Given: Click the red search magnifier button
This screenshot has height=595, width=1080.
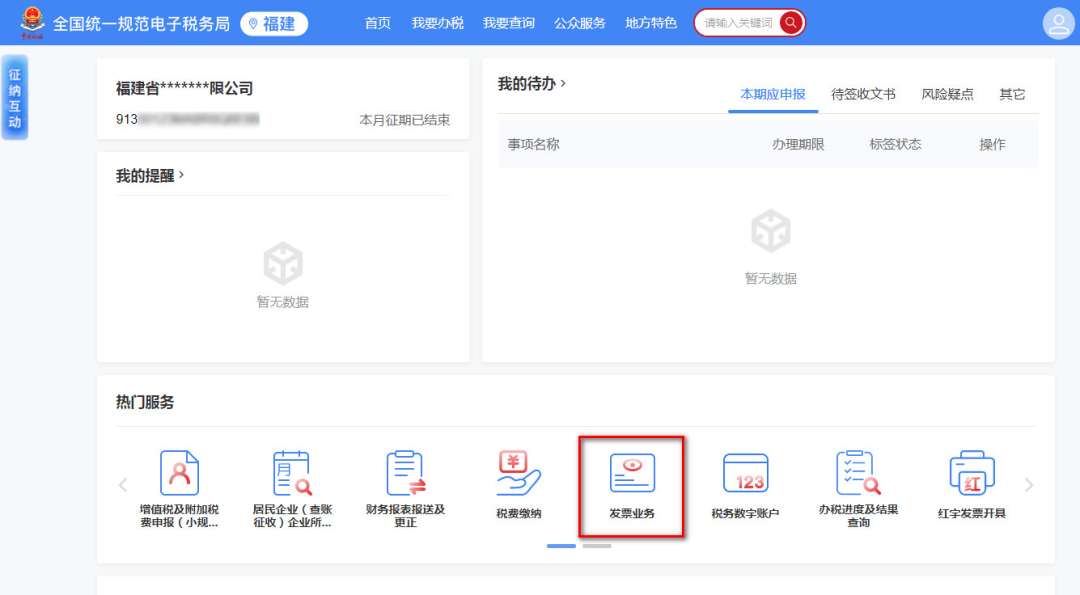Looking at the screenshot, I should [x=791, y=23].
